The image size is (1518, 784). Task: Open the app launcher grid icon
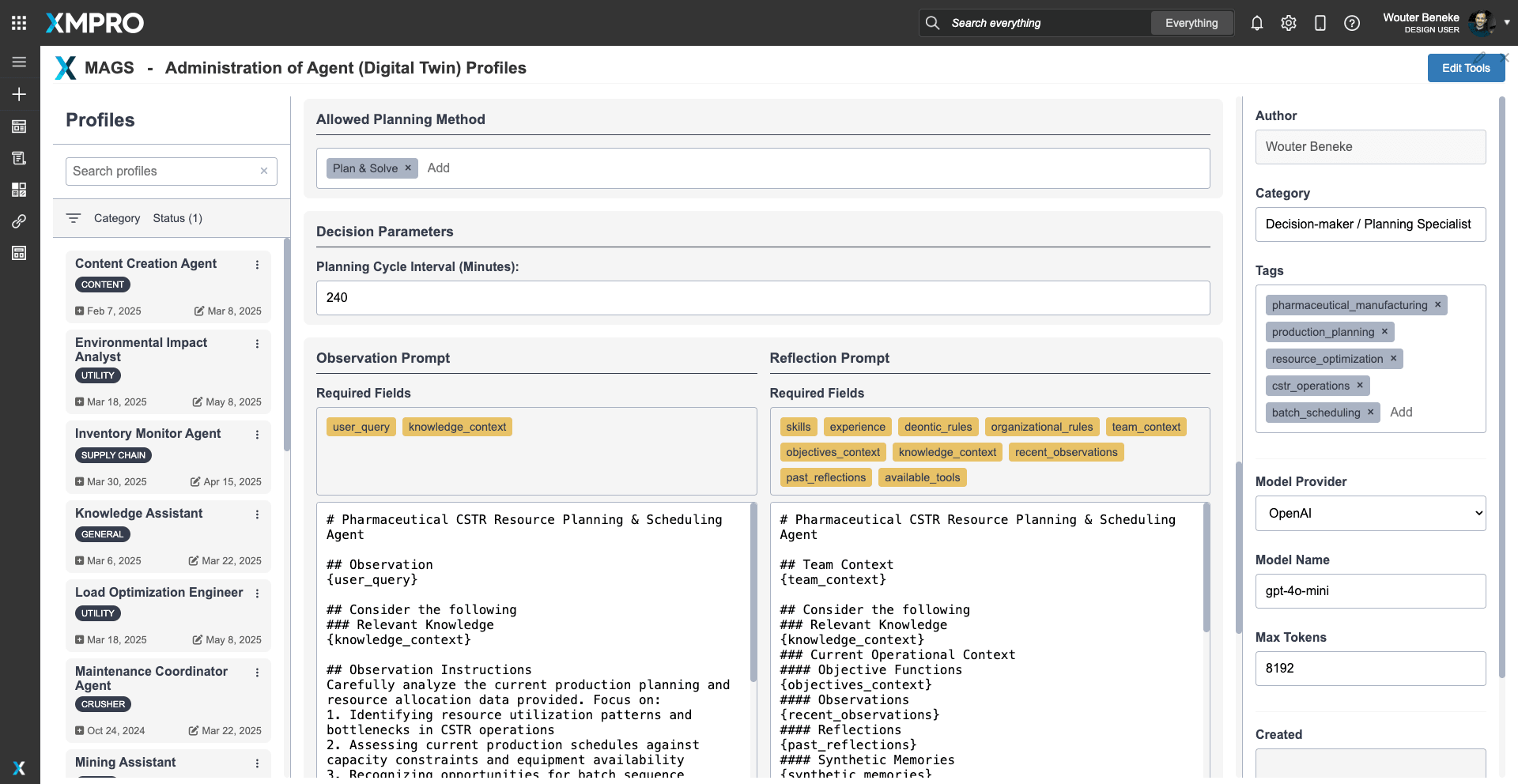(x=19, y=23)
